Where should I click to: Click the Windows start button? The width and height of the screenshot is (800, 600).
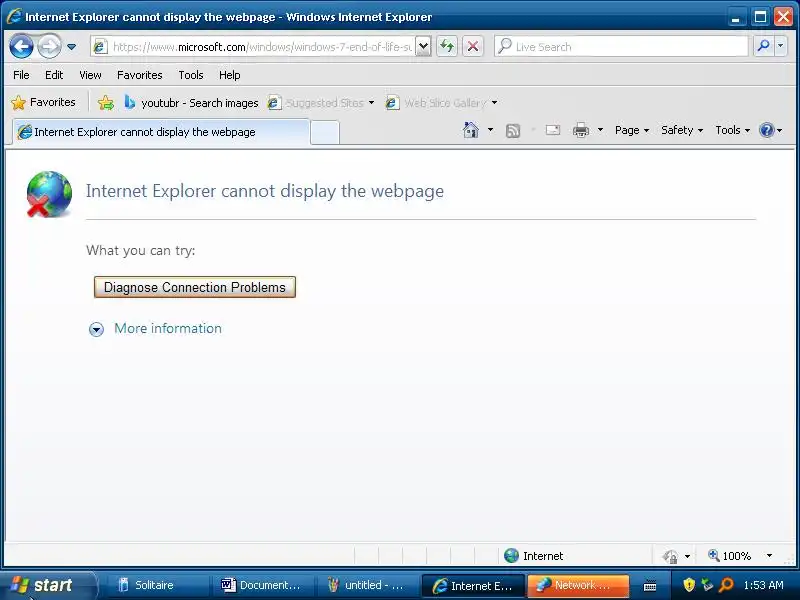(47, 585)
